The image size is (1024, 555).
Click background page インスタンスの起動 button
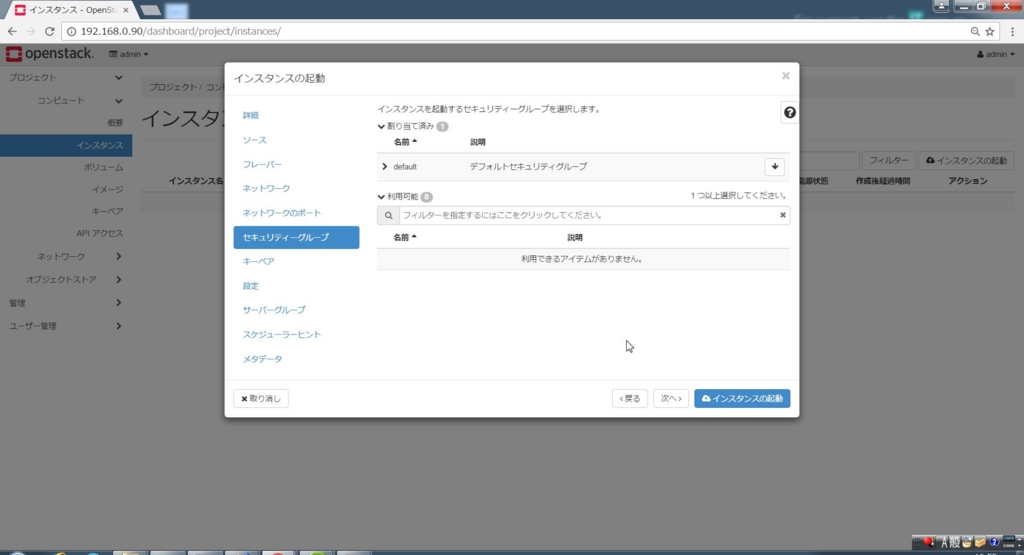[x=967, y=161]
